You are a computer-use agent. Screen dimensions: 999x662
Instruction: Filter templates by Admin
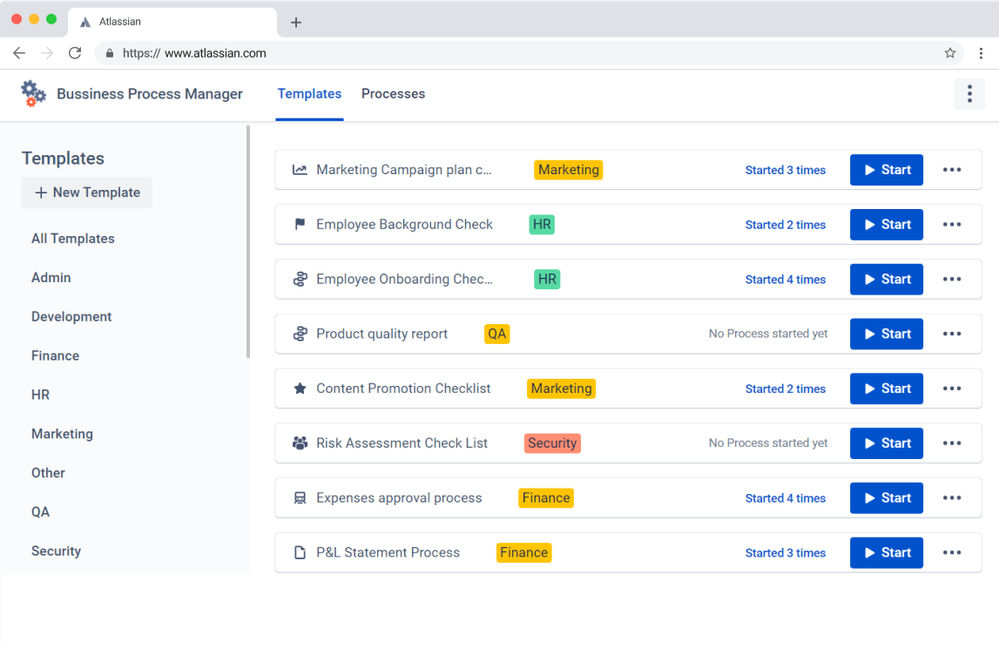51,278
